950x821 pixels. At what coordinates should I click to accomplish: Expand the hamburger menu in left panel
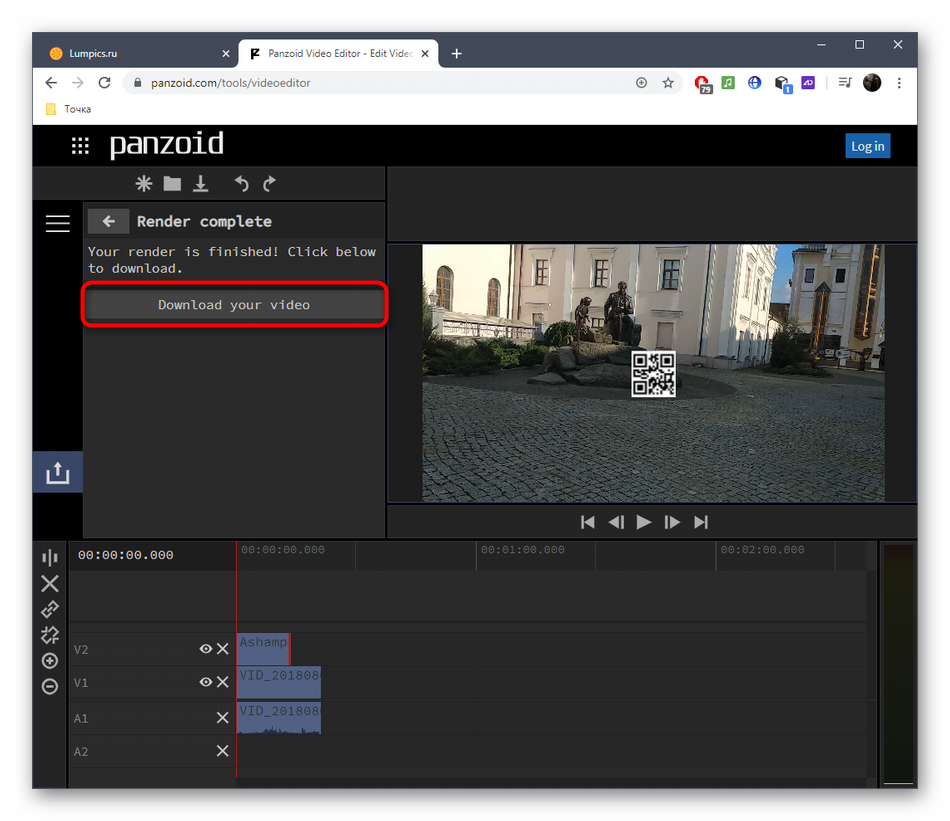tap(58, 223)
